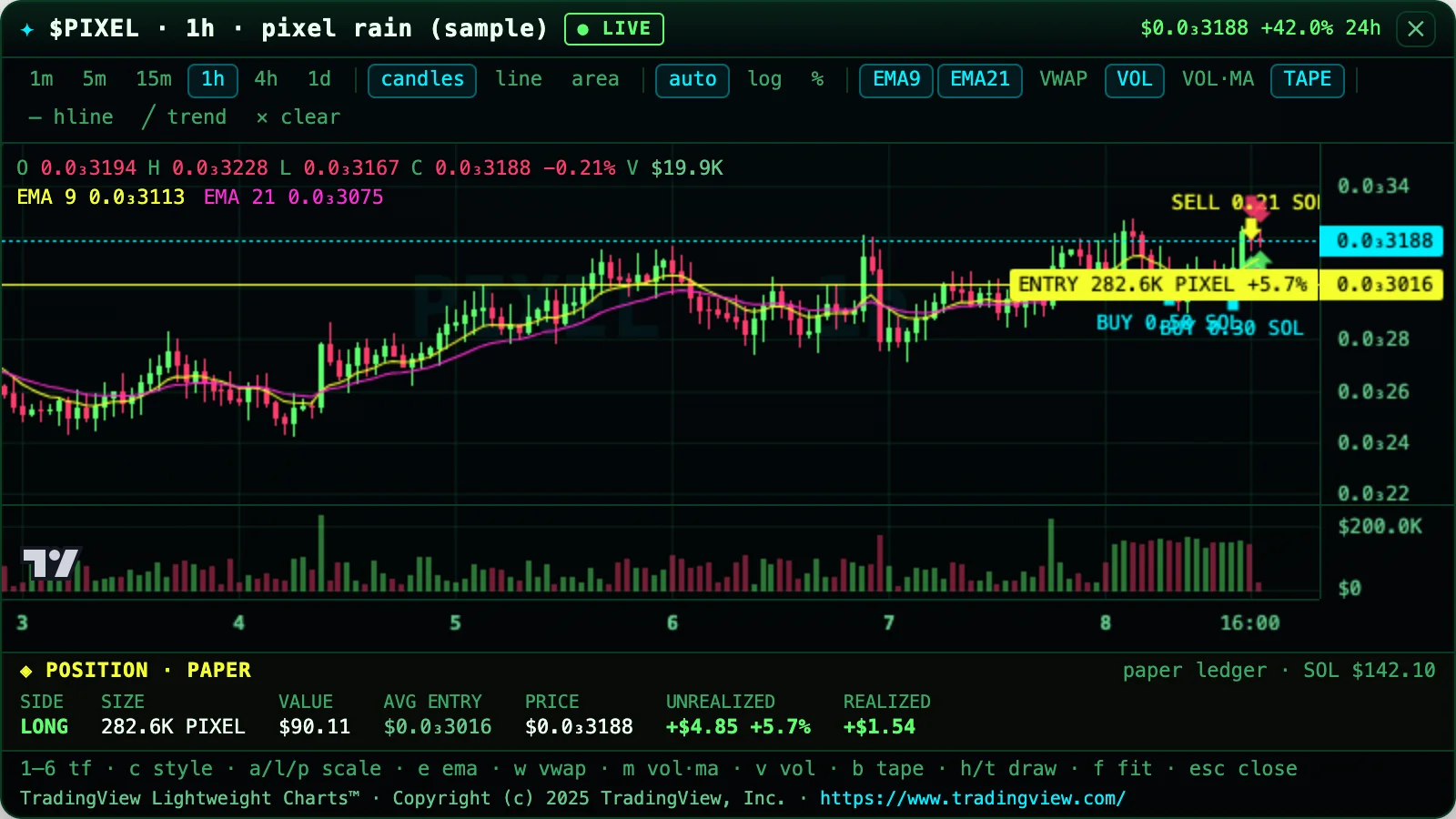Image resolution: width=1456 pixels, height=819 pixels.
Task: Select the hline drawing tool
Action: [71, 117]
